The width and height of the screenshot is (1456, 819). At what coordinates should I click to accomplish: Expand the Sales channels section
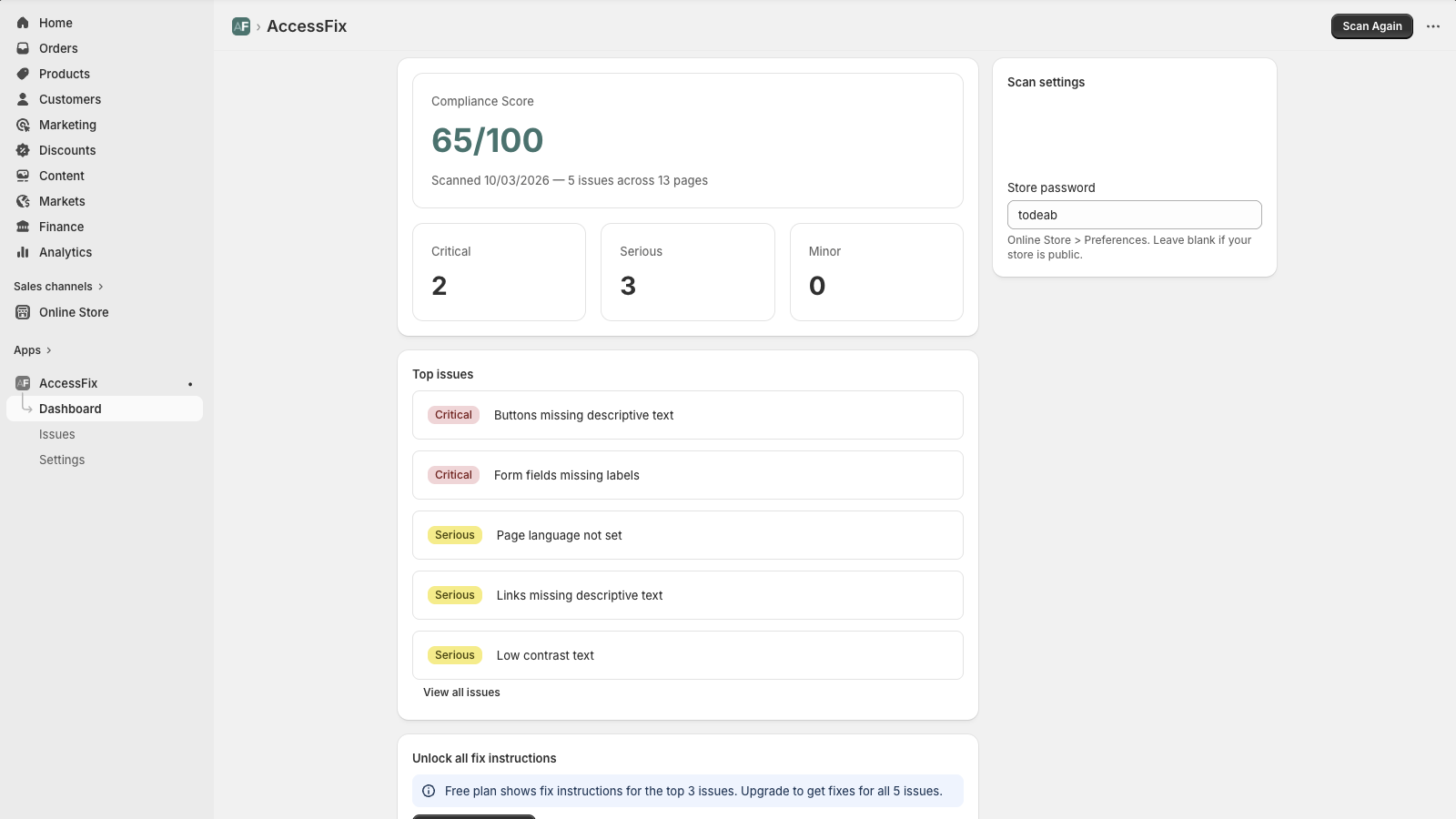pos(100,286)
